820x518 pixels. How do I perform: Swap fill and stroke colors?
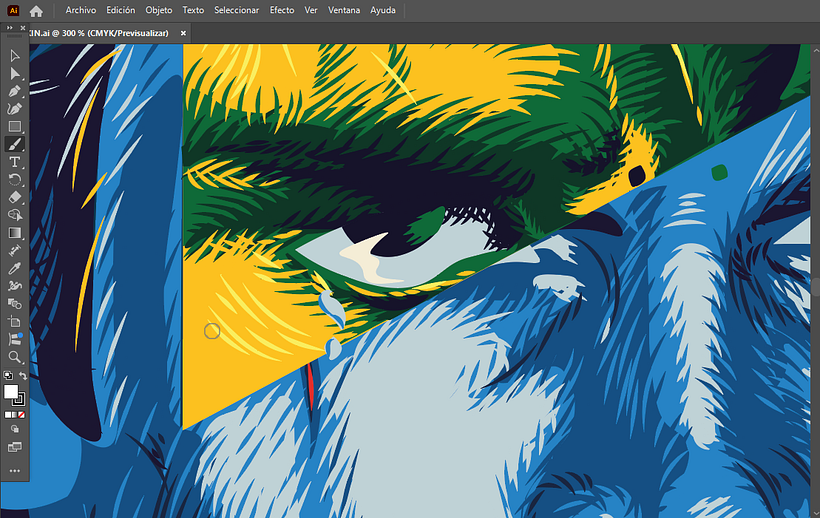tap(23, 376)
